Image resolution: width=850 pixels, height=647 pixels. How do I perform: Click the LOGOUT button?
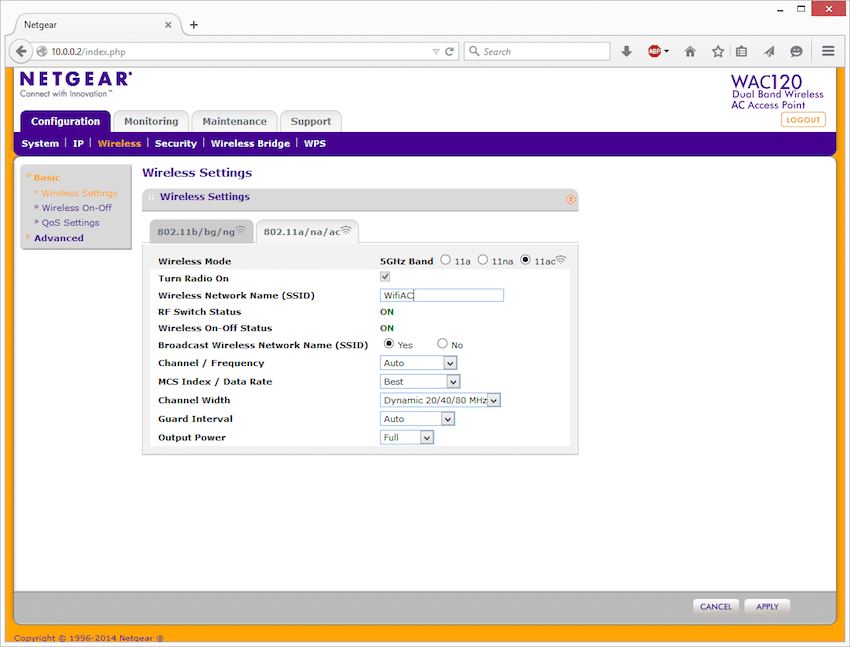pos(803,120)
